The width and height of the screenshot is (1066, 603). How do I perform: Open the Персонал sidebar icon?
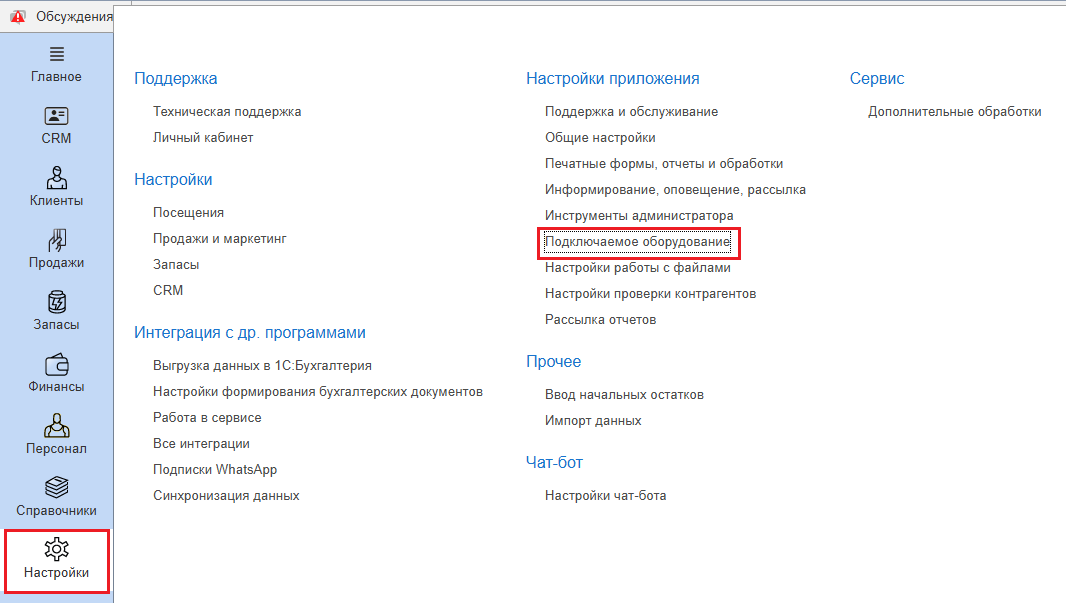[x=56, y=426]
